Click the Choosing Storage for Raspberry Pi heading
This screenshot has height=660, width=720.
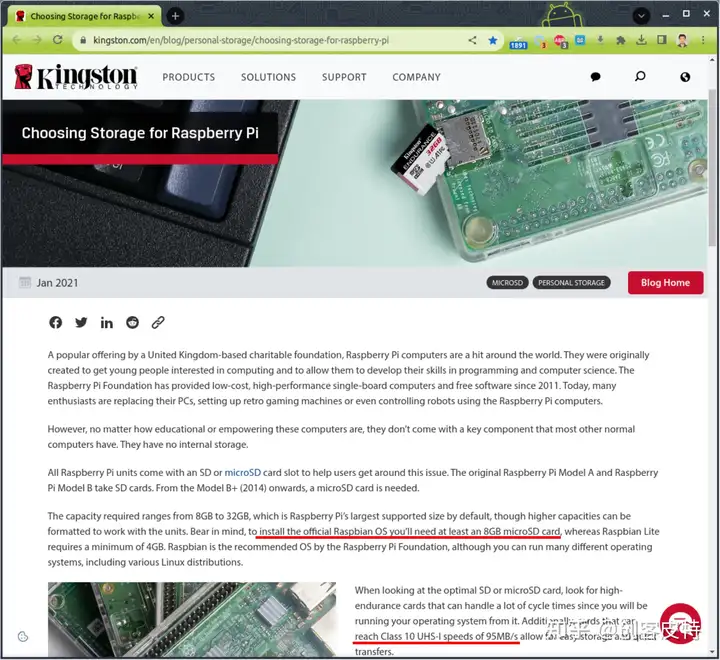[140, 133]
